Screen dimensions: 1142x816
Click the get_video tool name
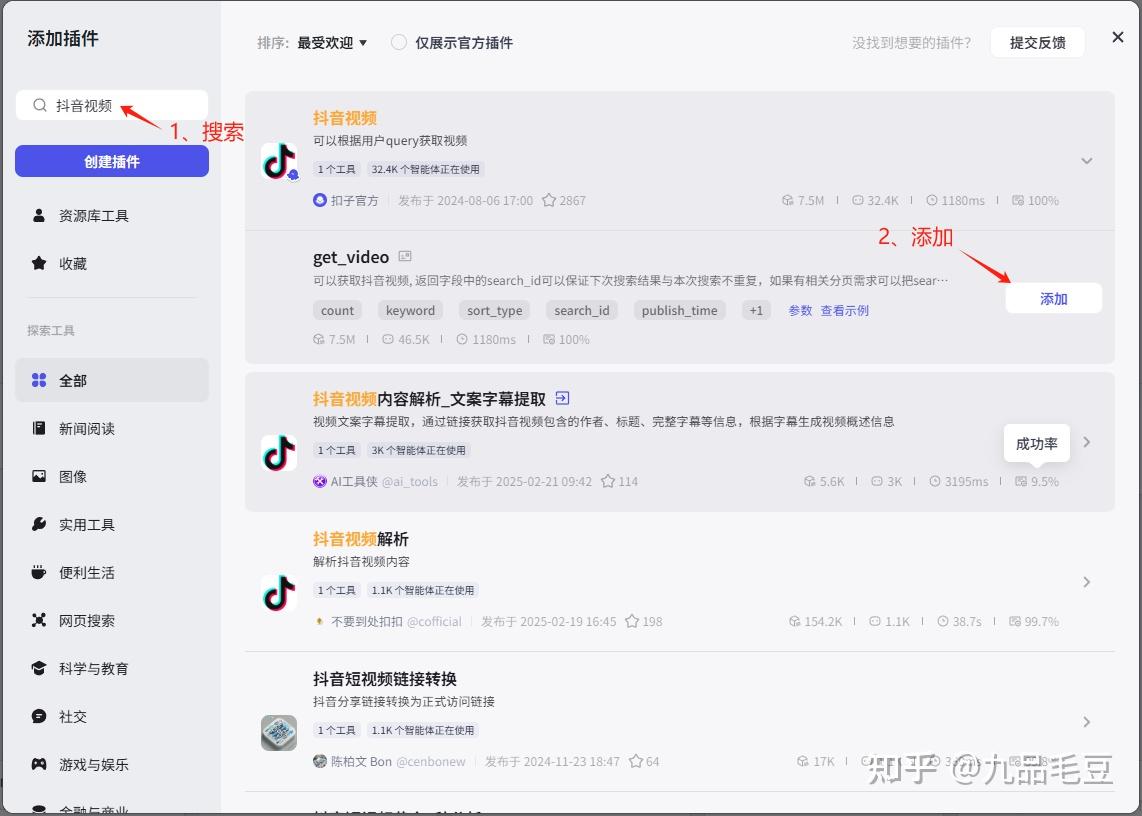click(351, 257)
